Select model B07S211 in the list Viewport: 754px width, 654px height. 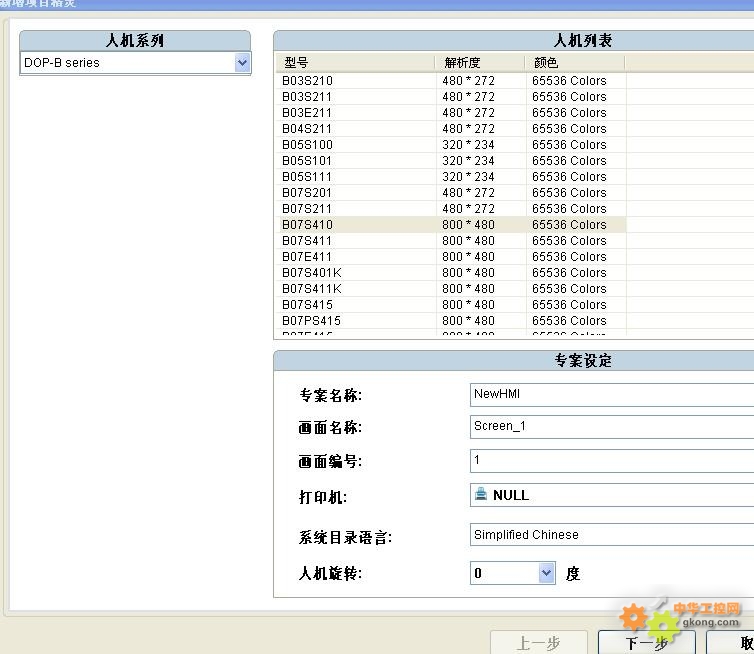(x=307, y=209)
